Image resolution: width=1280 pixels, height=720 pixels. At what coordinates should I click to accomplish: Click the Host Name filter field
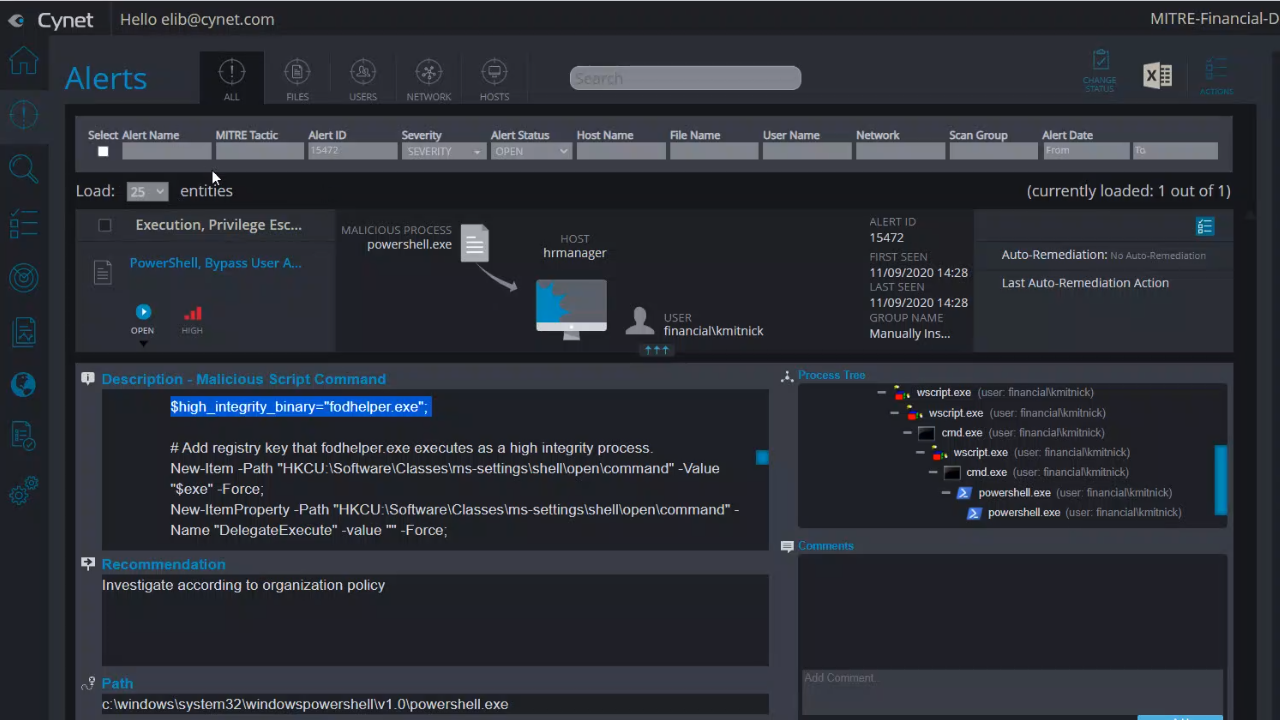[x=621, y=151]
